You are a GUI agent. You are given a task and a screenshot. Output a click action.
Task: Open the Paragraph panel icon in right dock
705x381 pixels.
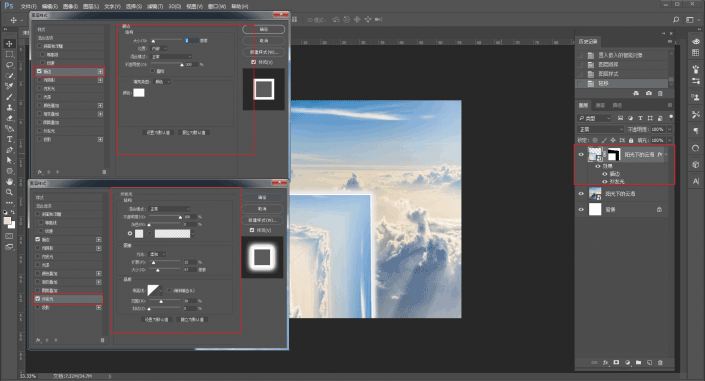click(x=696, y=131)
